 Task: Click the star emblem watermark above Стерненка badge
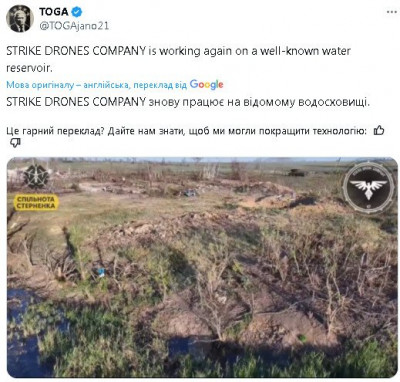[x=36, y=176]
